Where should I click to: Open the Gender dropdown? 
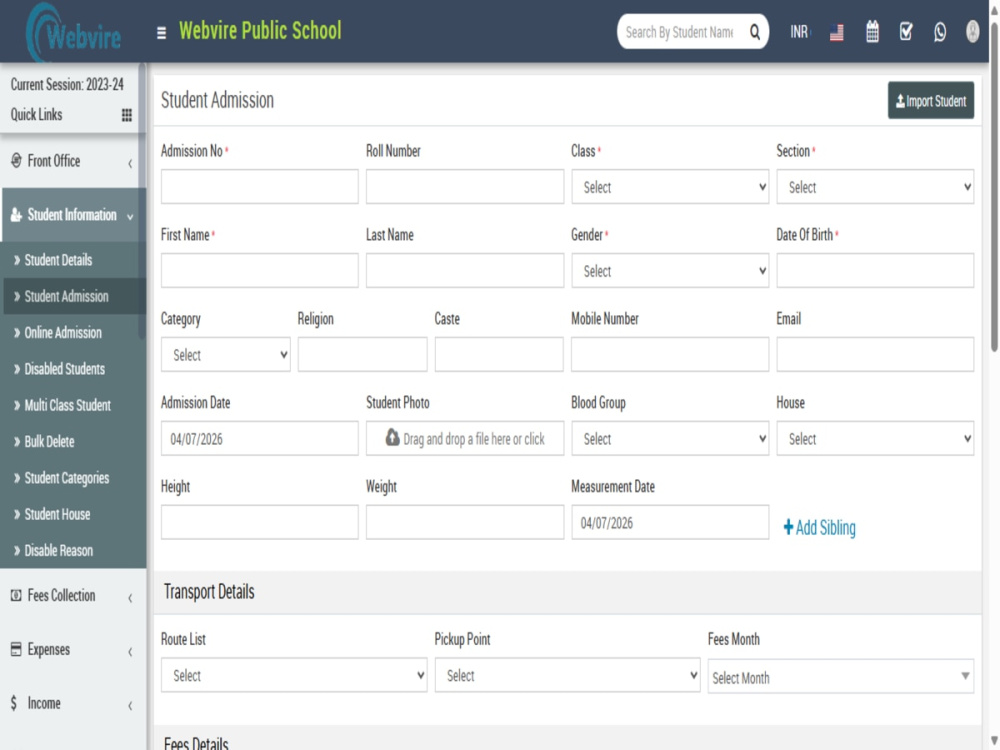click(x=670, y=271)
